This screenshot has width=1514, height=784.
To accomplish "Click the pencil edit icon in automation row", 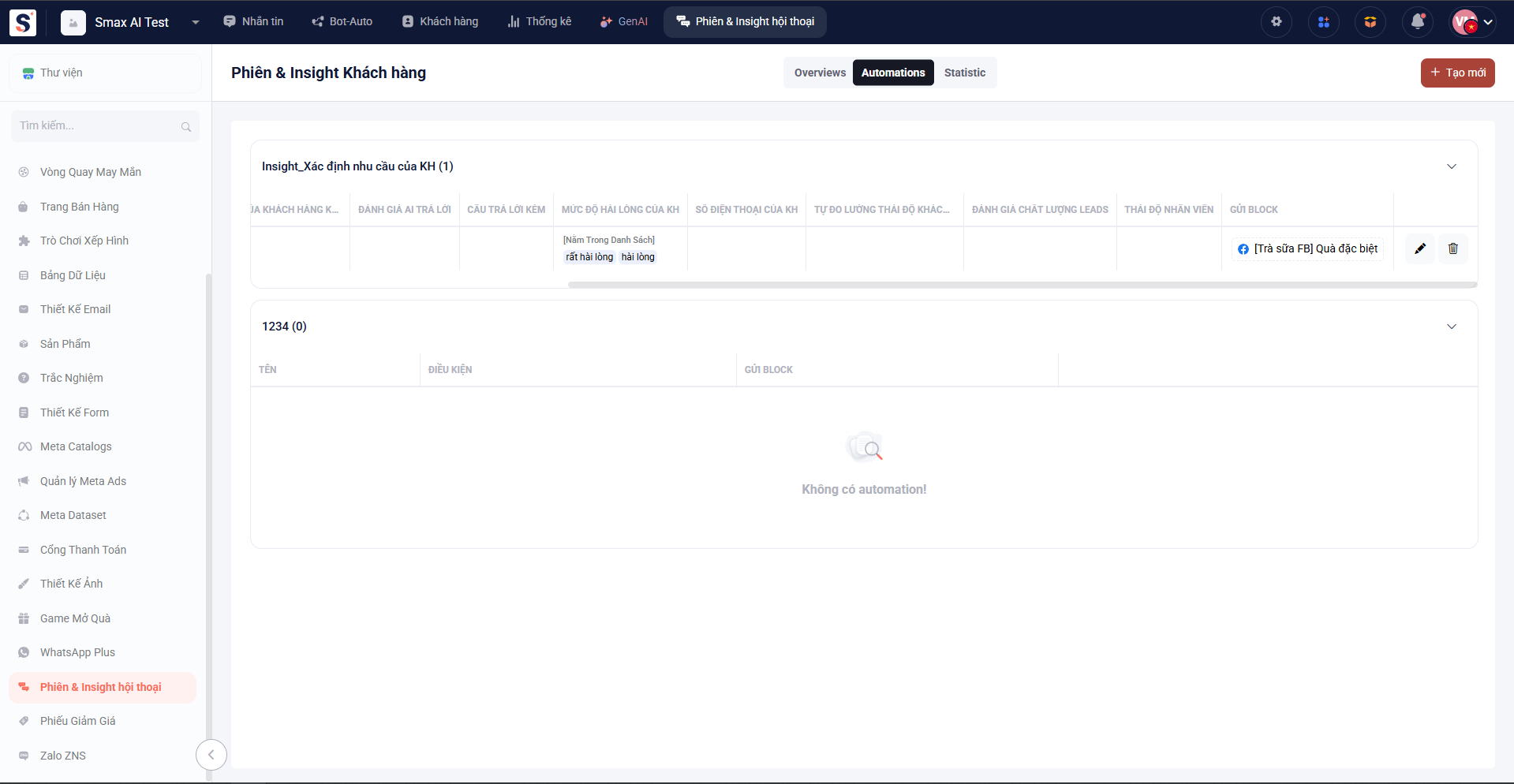I will (1420, 248).
